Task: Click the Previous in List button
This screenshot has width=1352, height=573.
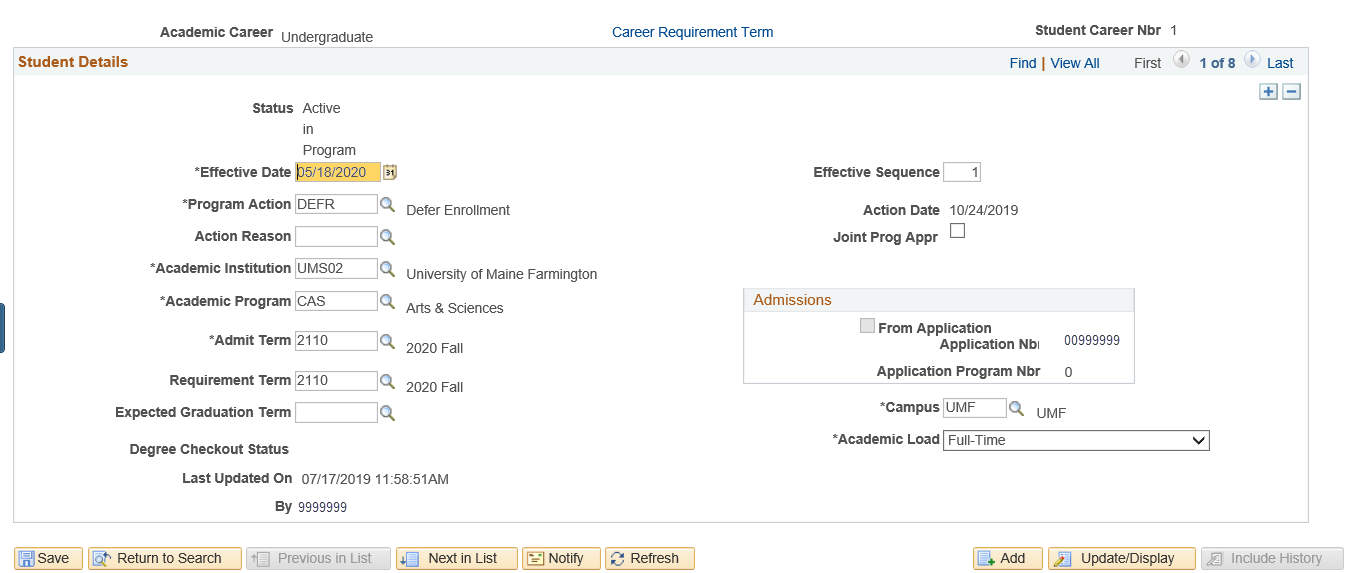Action: click(319, 558)
